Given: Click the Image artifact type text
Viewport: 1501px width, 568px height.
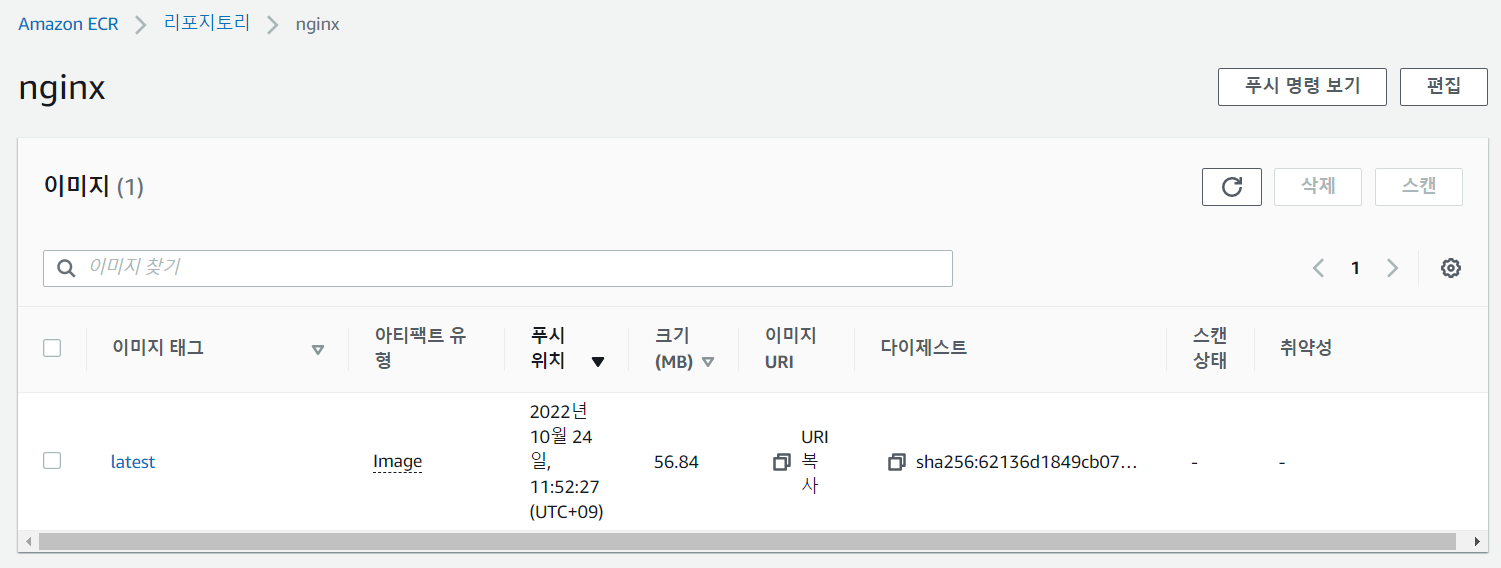Looking at the screenshot, I should [397, 462].
